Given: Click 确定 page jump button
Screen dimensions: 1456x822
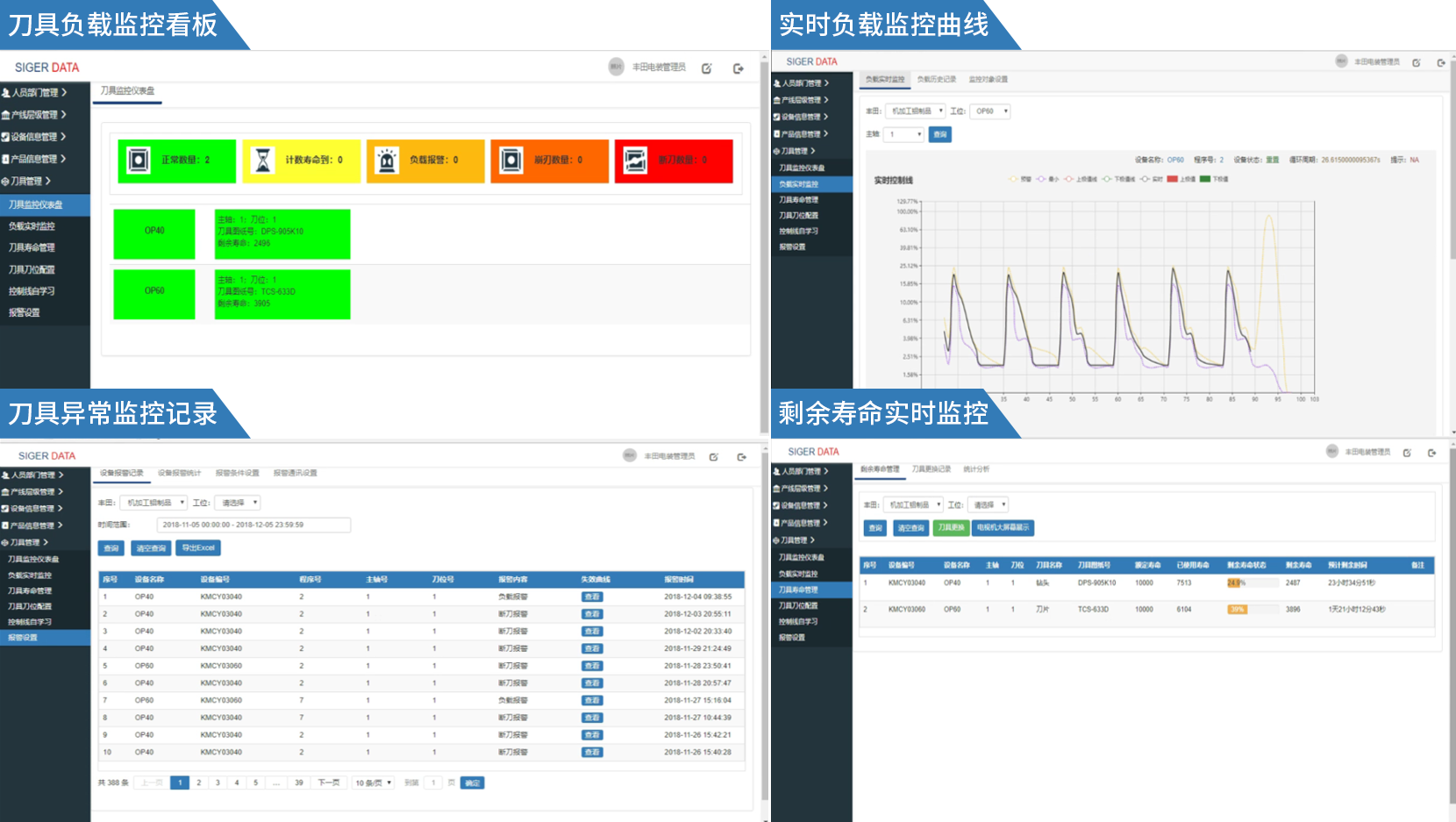Looking at the screenshot, I should pyautogui.click(x=473, y=783).
